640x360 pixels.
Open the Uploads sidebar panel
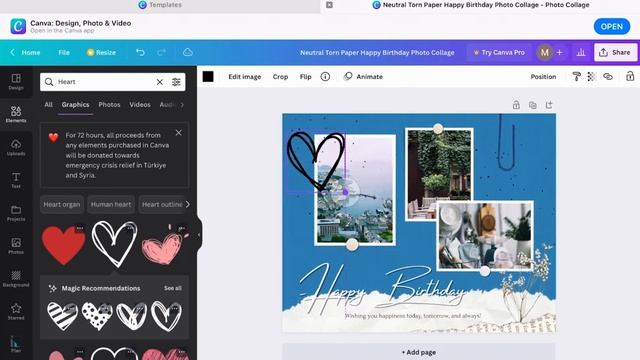[16, 147]
